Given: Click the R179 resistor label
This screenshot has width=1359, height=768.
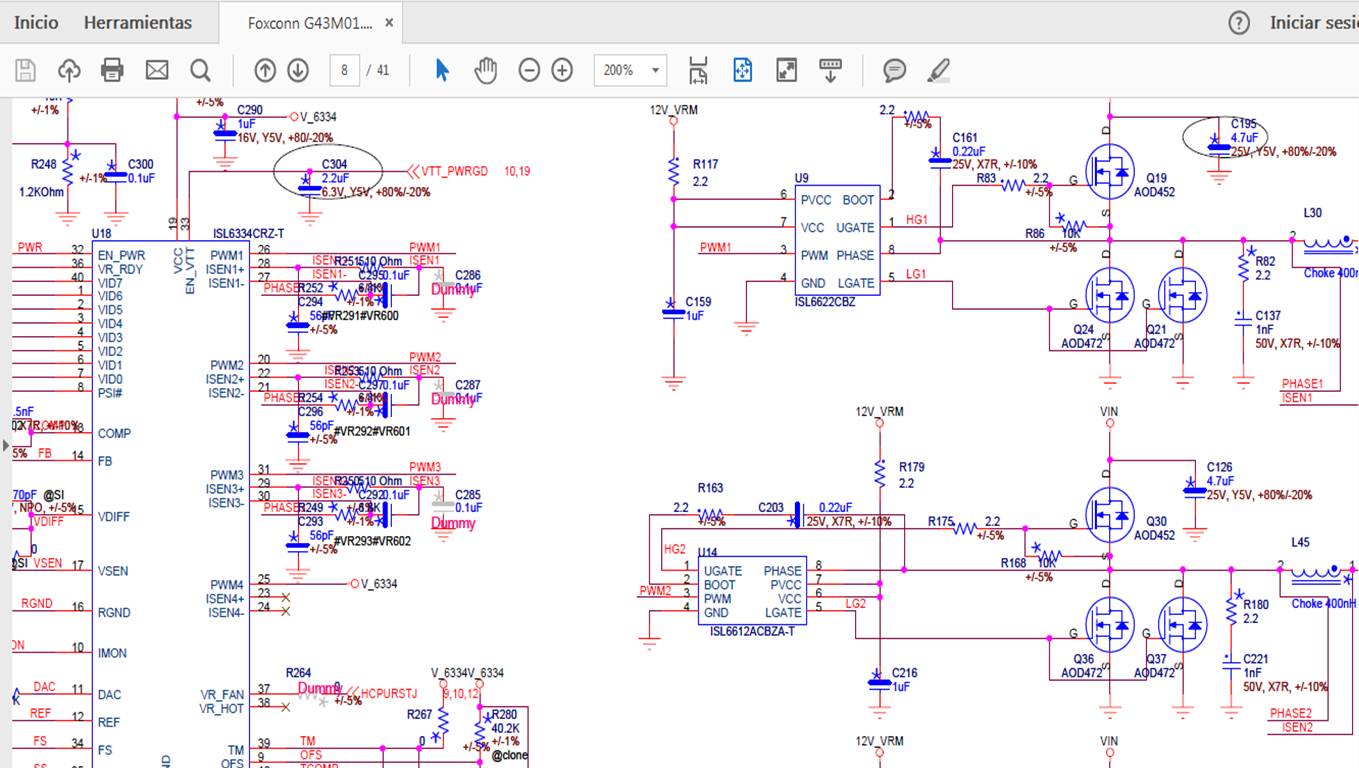Looking at the screenshot, I should (x=911, y=467).
